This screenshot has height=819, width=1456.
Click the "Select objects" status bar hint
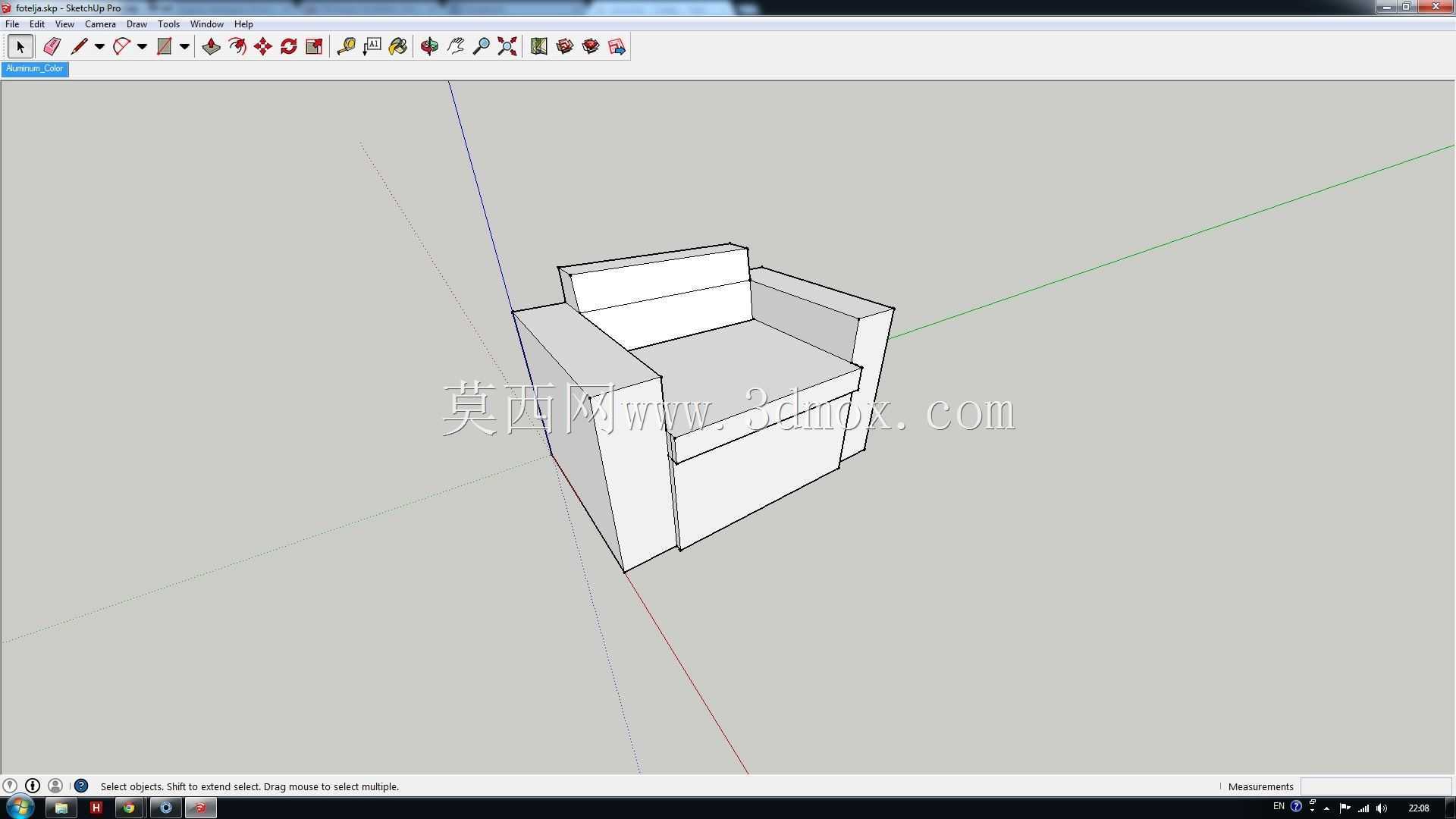[249, 786]
